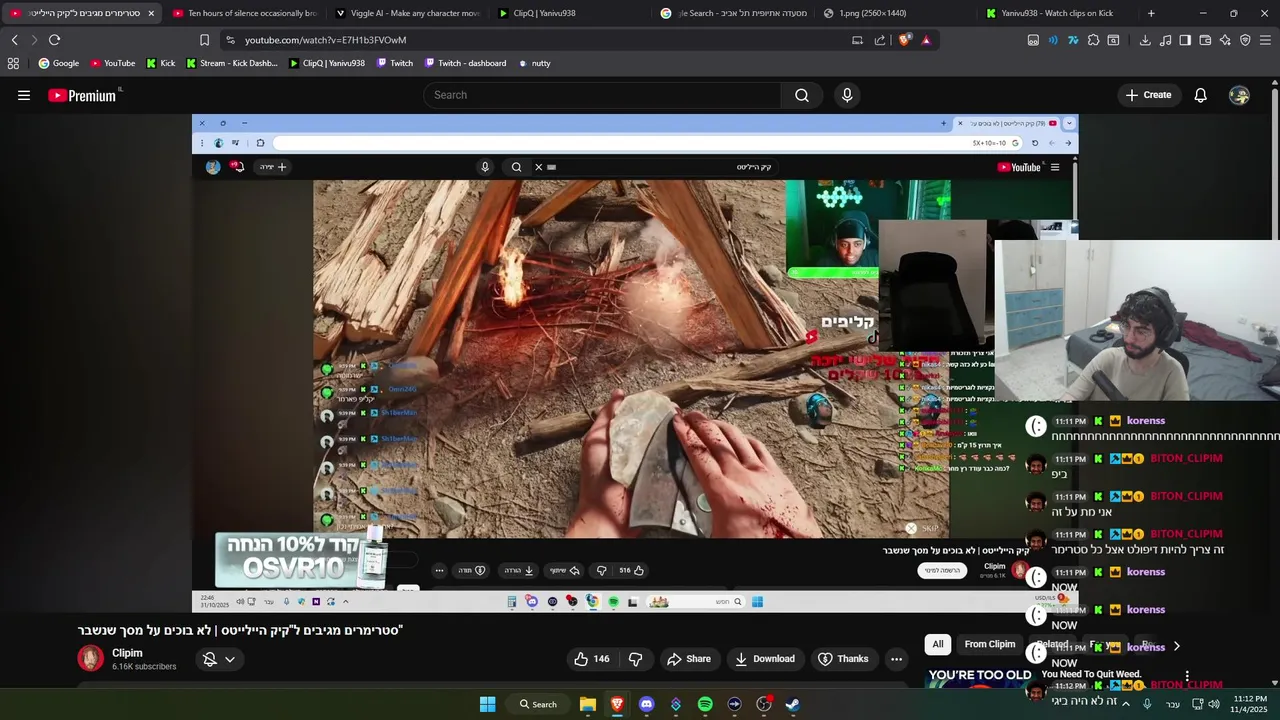This screenshot has width=1280, height=720.
Task: Open Steam from the taskbar
Action: (793, 704)
